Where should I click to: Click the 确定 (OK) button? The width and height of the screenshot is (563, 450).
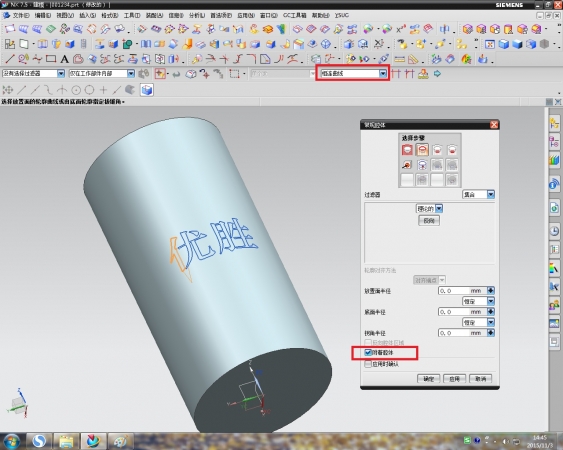429,379
